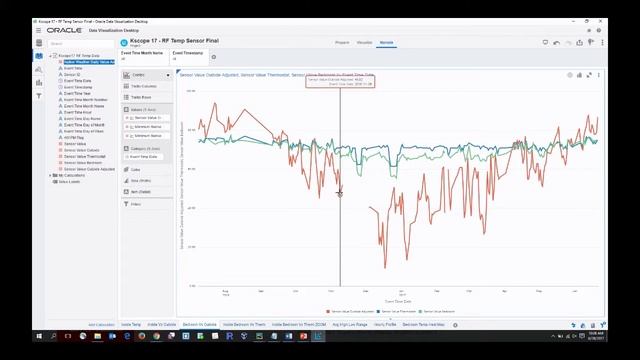Click the Share export icon
Image resolution: width=640 pixels, height=360 pixels.
pyautogui.click(x=579, y=42)
